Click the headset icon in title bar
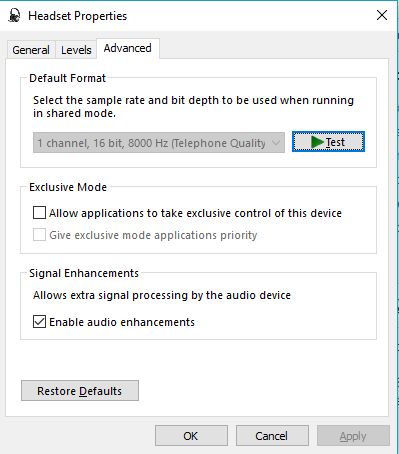Viewport: 399px width, 454px height. pyautogui.click(x=14, y=15)
